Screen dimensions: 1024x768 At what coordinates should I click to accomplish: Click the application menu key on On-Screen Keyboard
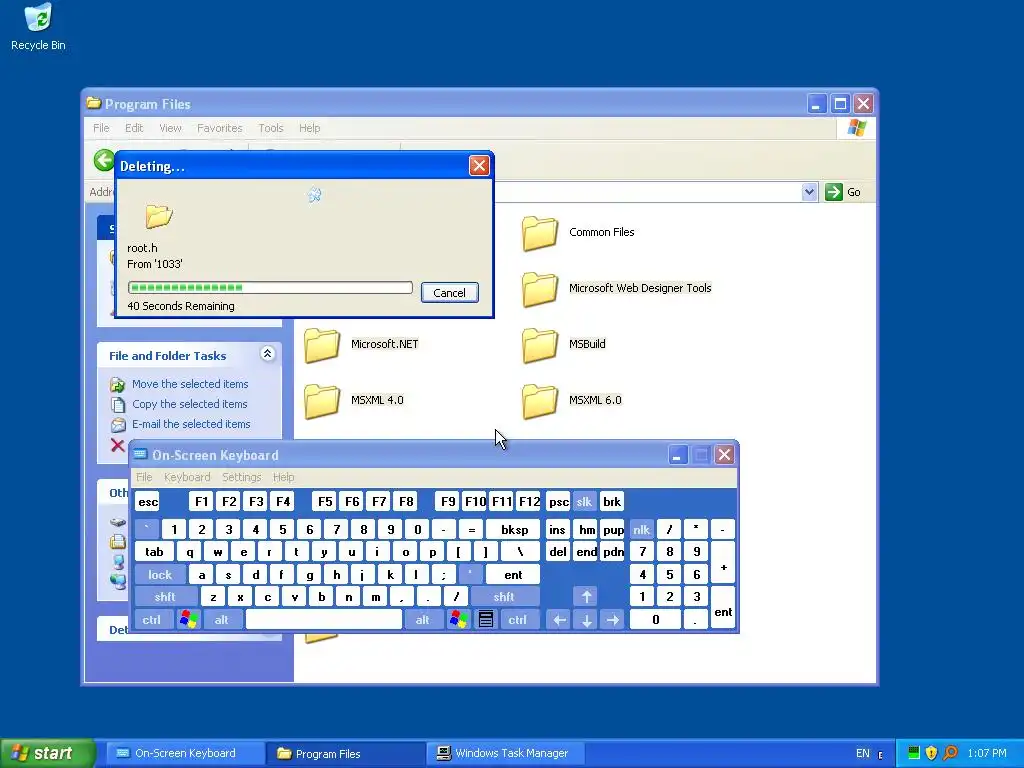486,620
